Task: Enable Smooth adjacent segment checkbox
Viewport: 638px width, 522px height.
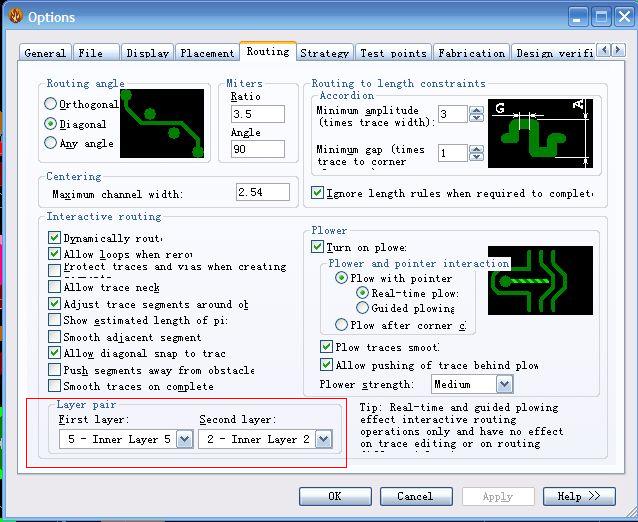Action: (x=54, y=337)
